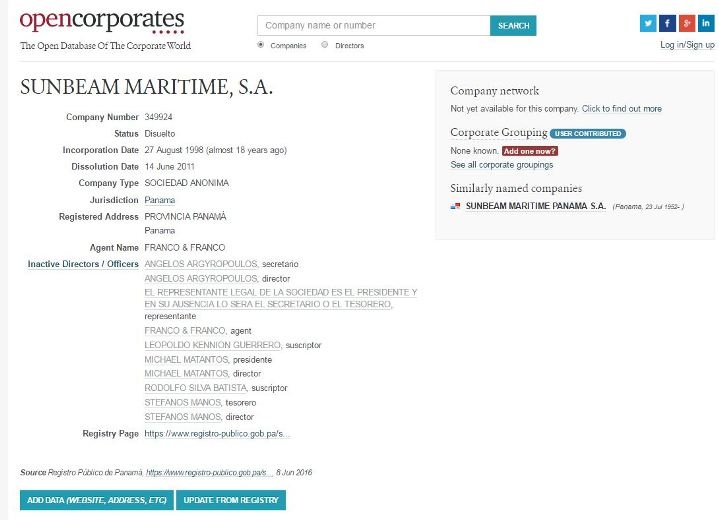
Task: Select the Directors radio button
Action: click(325, 45)
